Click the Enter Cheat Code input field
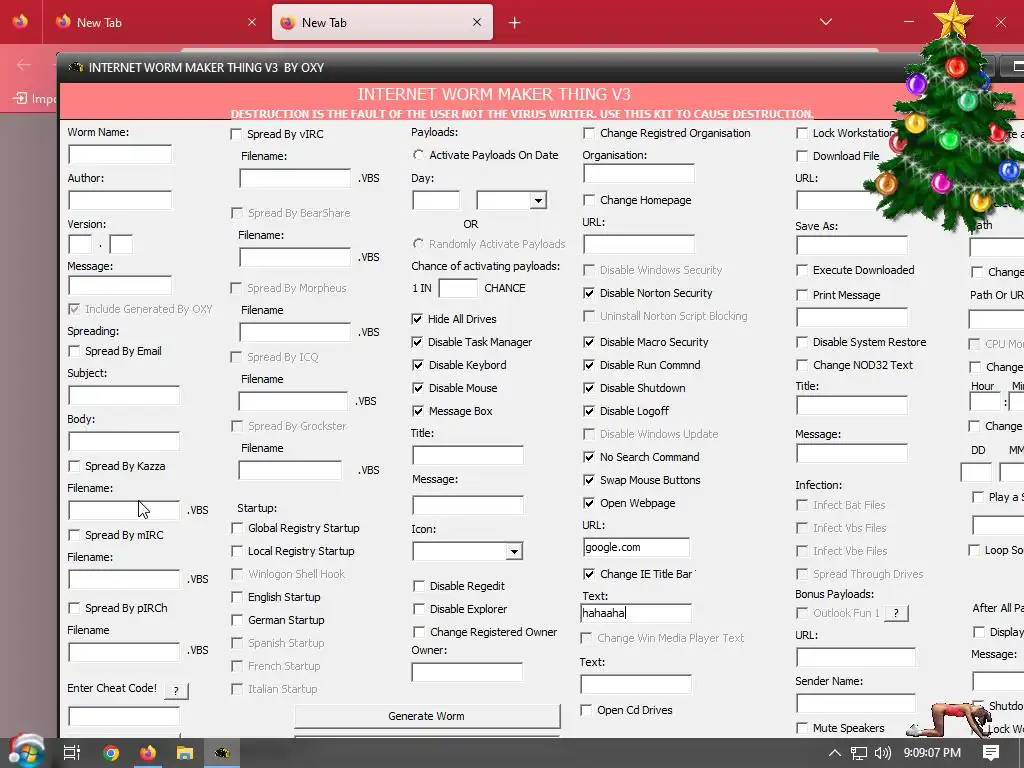 123,716
